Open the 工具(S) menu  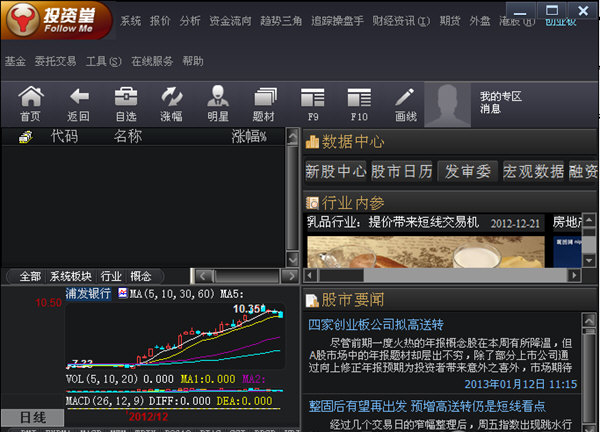pyautogui.click(x=103, y=61)
